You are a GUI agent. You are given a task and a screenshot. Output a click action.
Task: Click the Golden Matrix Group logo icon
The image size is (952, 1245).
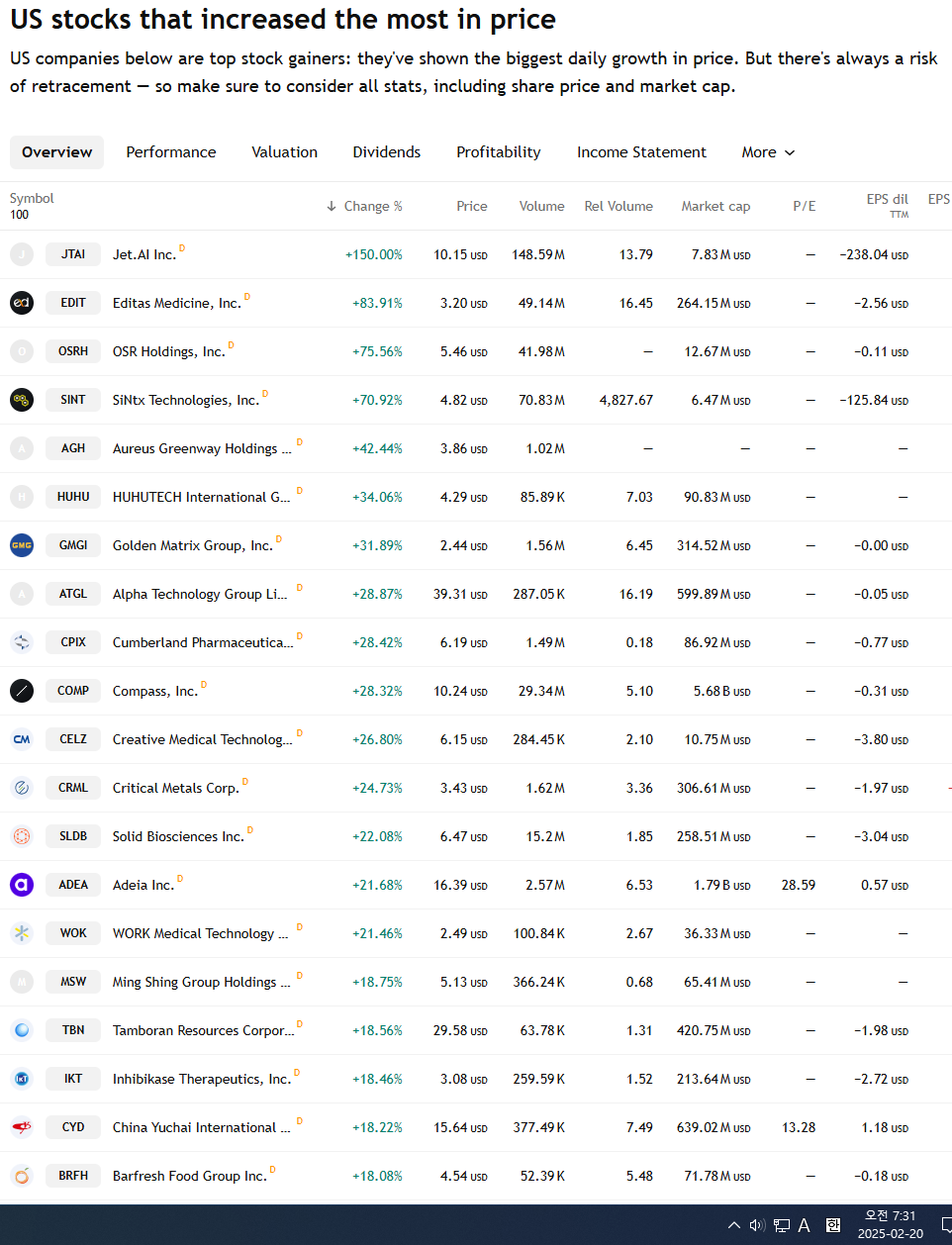22,545
